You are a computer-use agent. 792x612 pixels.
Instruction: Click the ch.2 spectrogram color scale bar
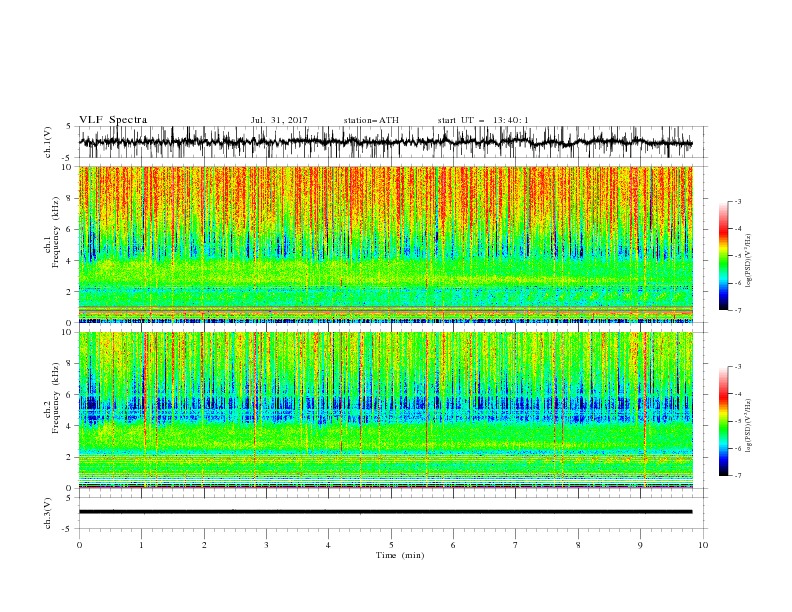click(x=723, y=421)
